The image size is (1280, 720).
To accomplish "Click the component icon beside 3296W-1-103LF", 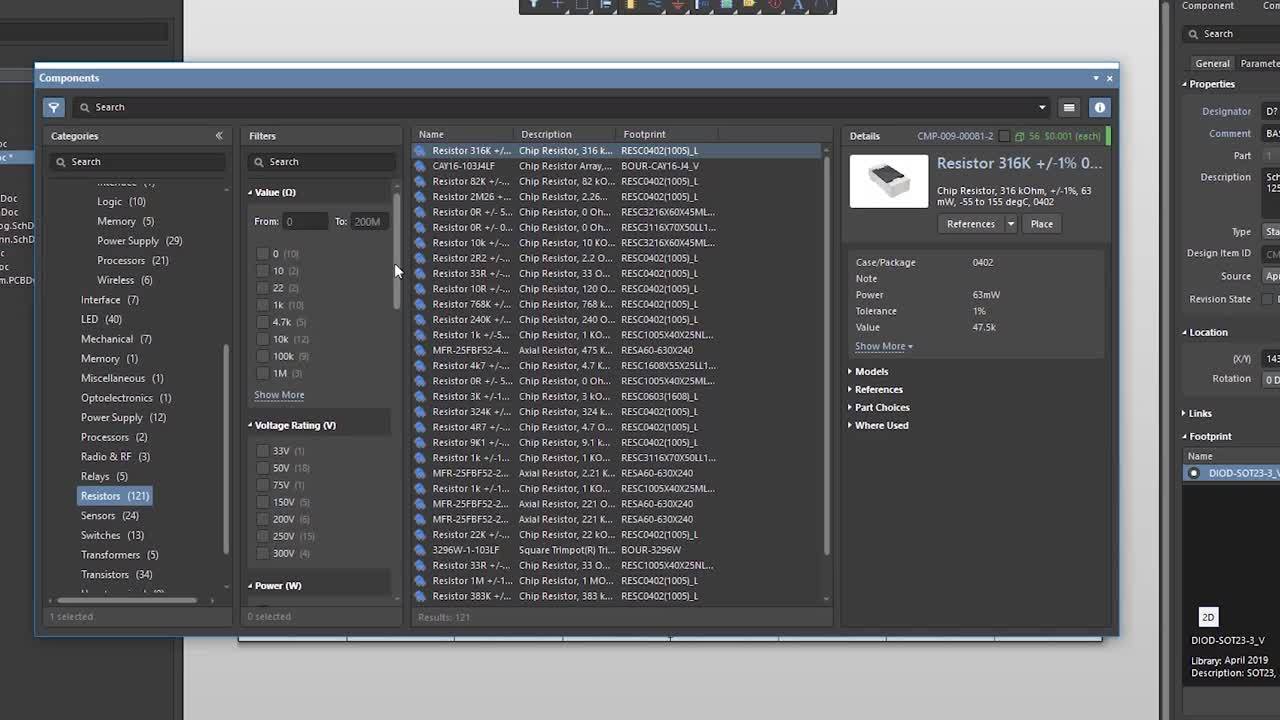I will tap(420, 550).
